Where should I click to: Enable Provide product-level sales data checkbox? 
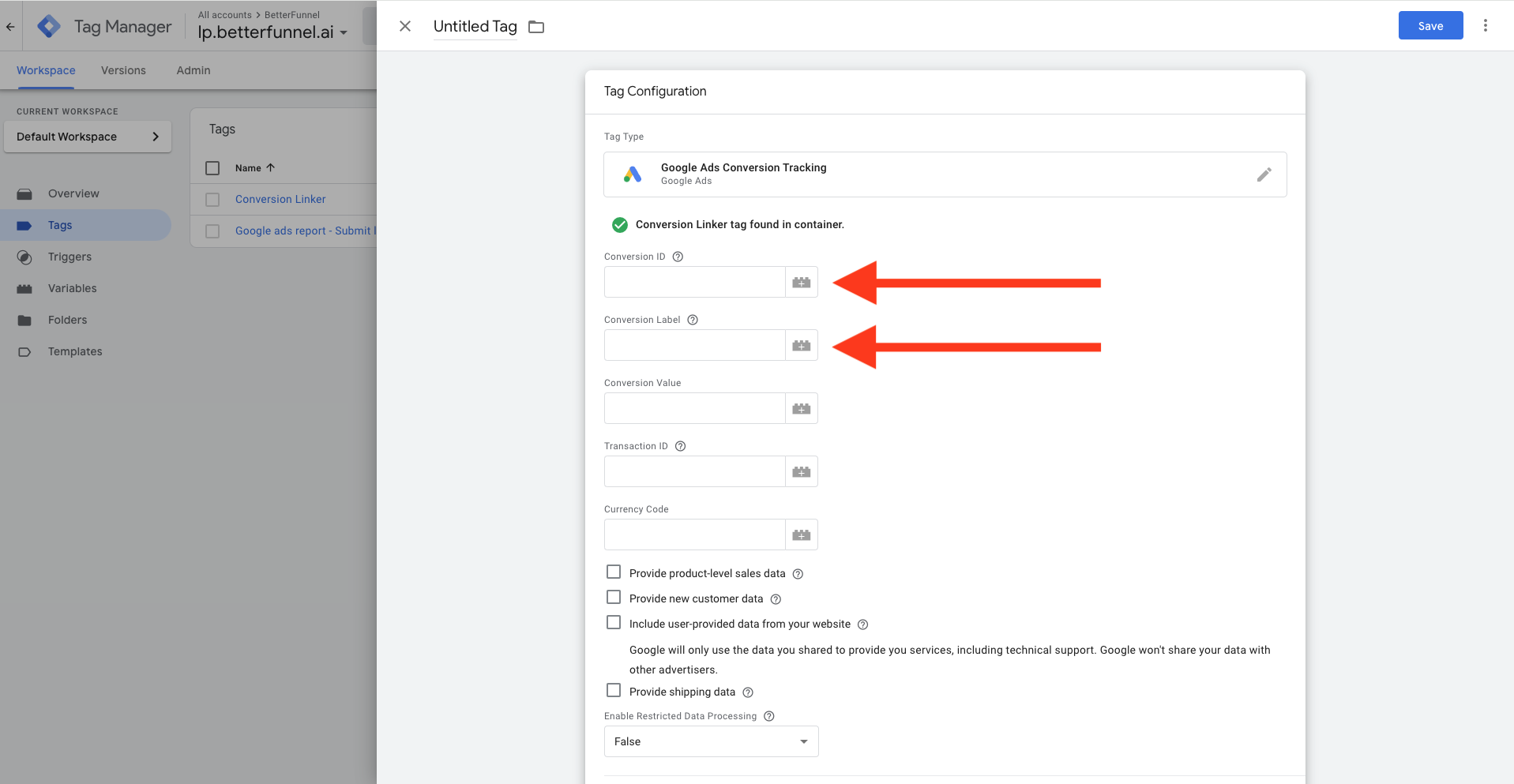[614, 572]
